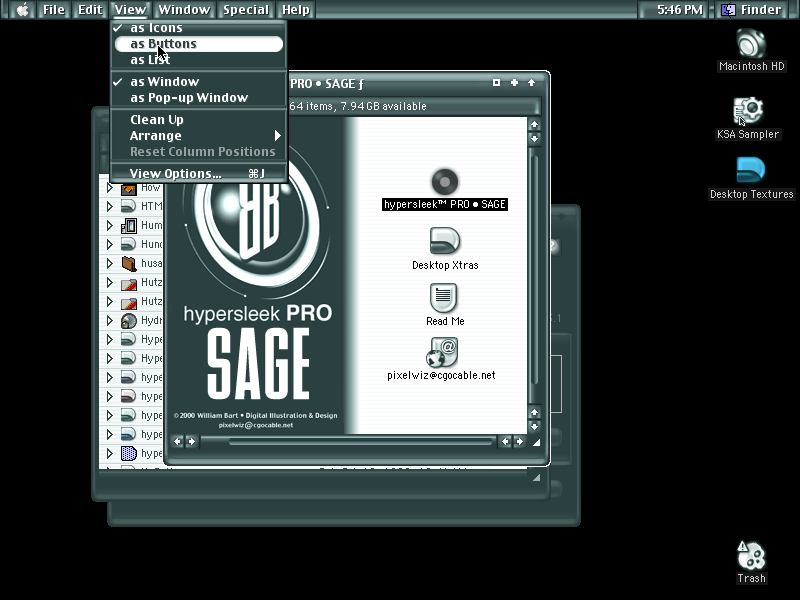Click the right arrow at the horizontal scrollbar's left end
Viewport: 800px width, 600px height.
pyautogui.click(x=191, y=441)
